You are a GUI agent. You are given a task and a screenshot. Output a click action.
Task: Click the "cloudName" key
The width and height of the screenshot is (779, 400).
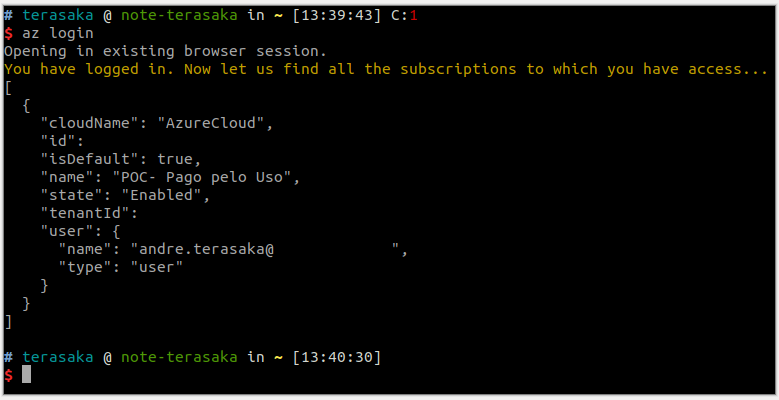click(x=90, y=123)
